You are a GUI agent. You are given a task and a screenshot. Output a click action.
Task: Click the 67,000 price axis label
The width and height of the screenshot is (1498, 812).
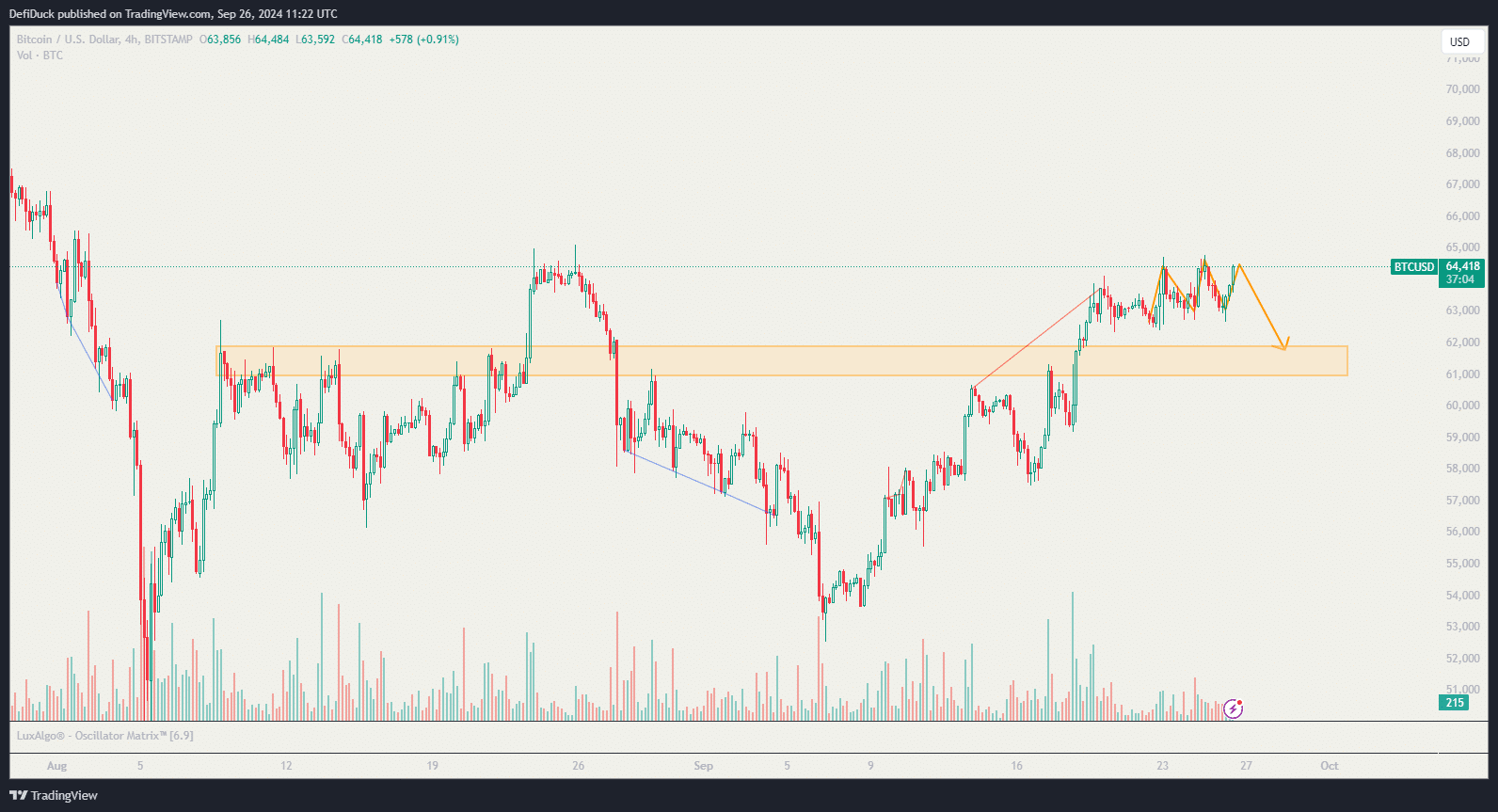1463,184
